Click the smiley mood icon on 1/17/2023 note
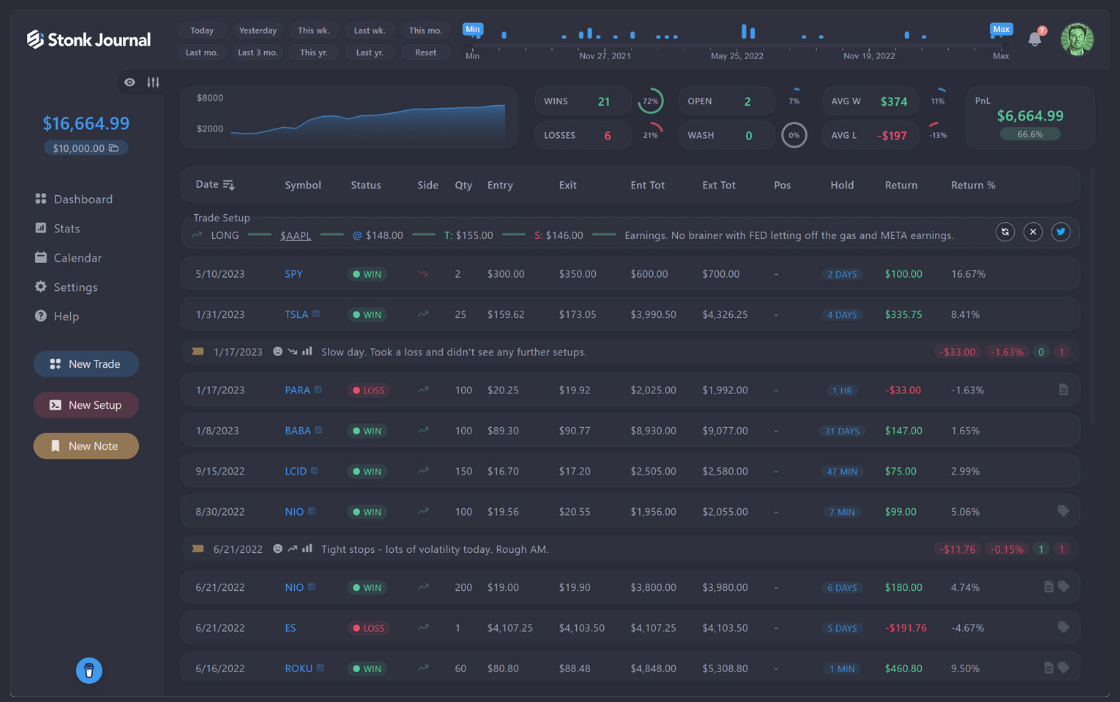Image resolution: width=1120 pixels, height=702 pixels. click(x=278, y=351)
